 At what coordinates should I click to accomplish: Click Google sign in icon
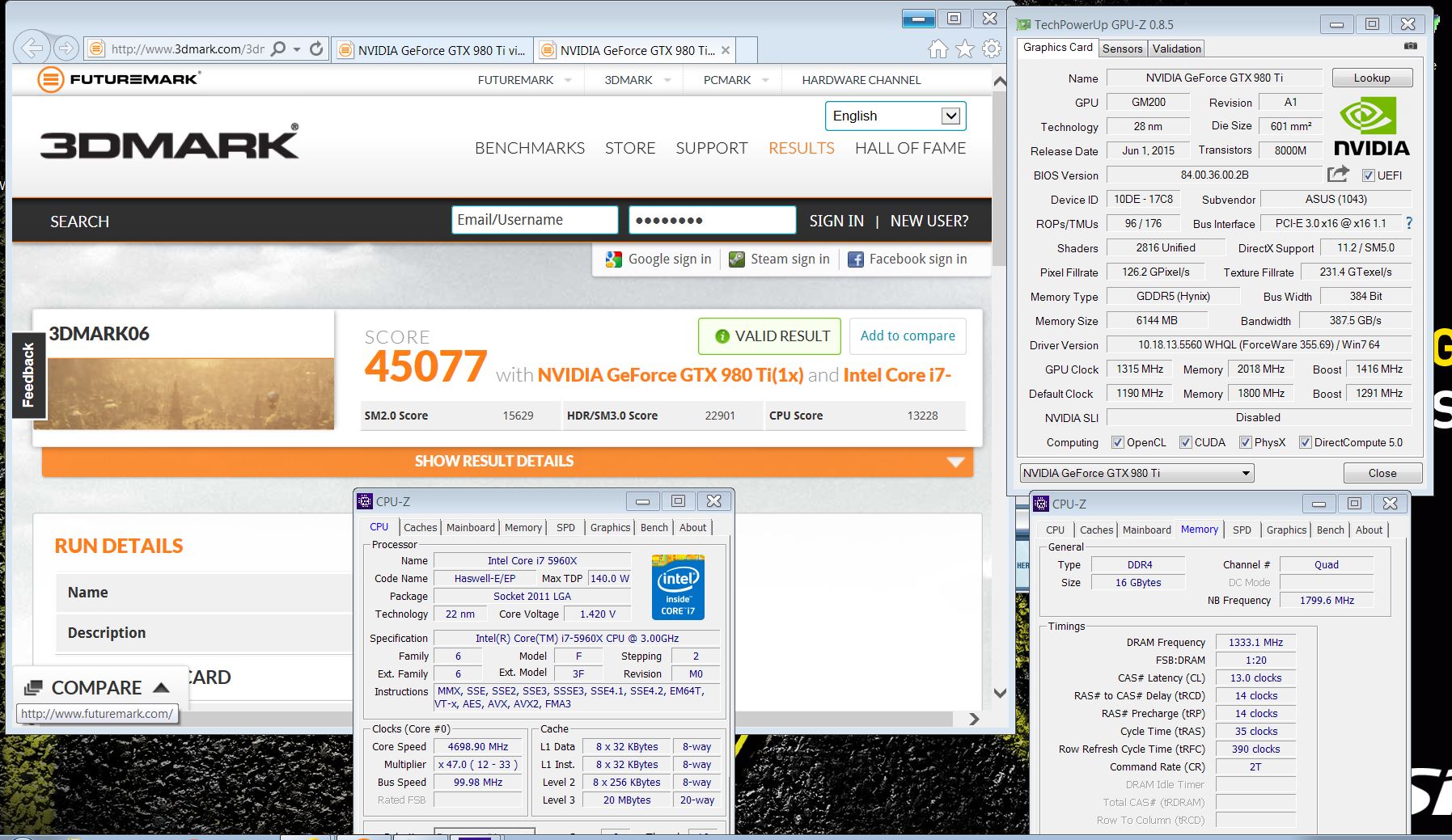coord(614,260)
